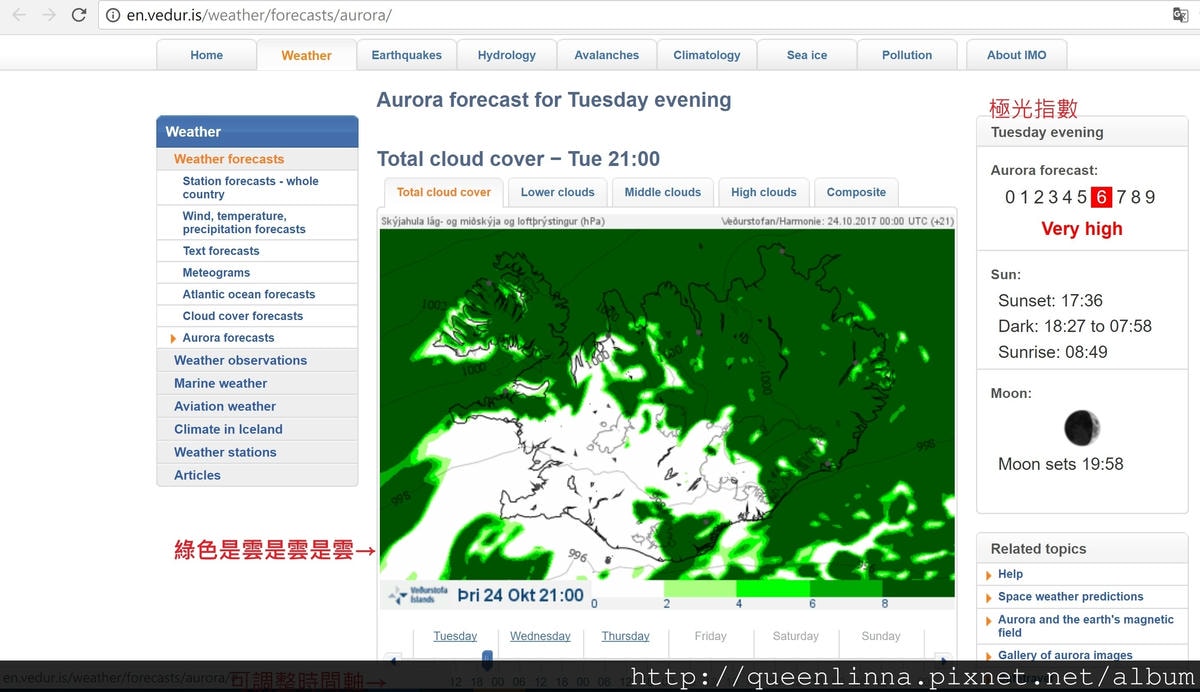Viewport: 1200px width, 692px height.
Task: Open Cloud cover forecasts in sidebar
Action: [242, 316]
